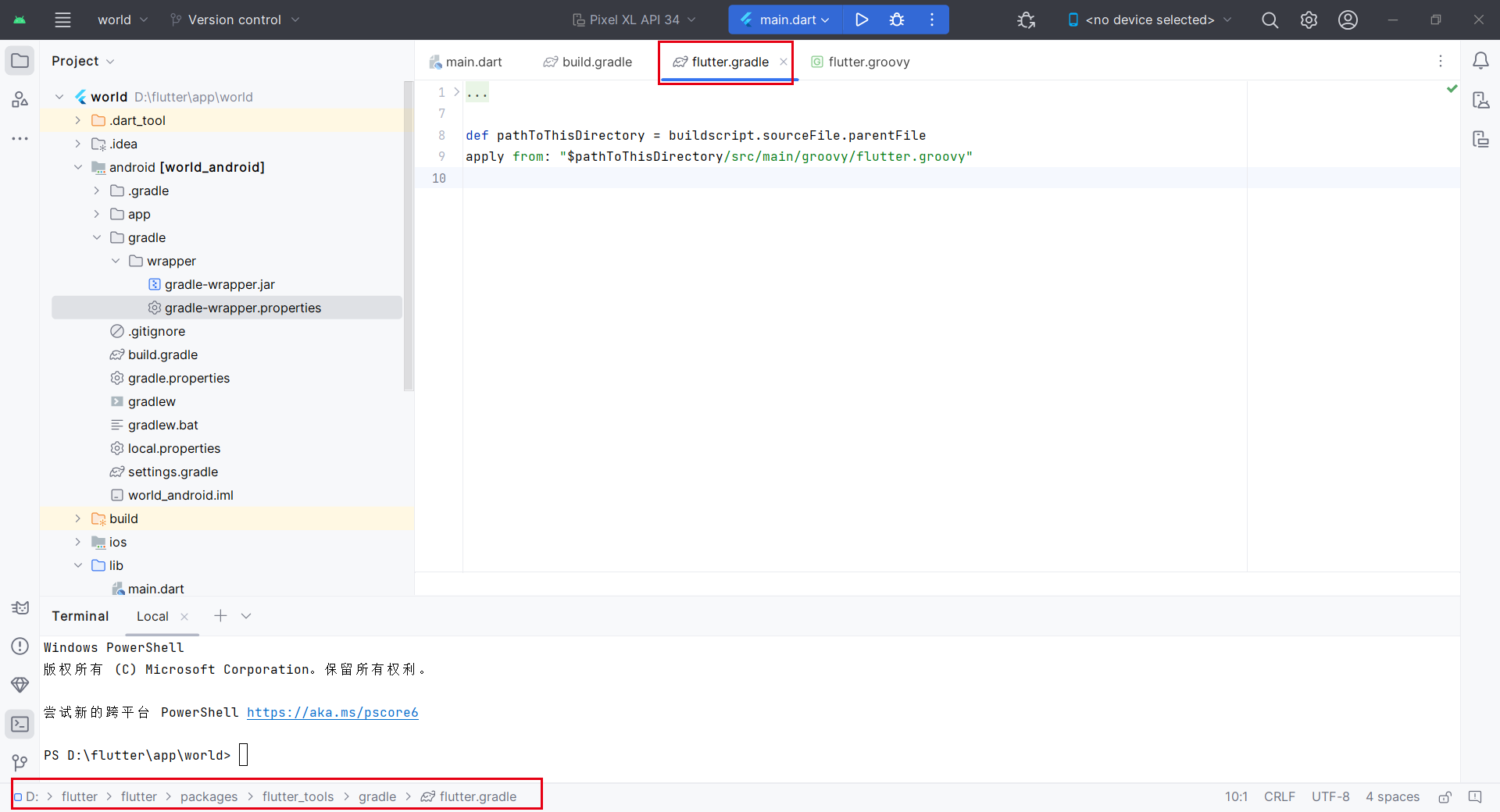Open the Notifications bell
The image size is (1500, 812).
[1480, 61]
